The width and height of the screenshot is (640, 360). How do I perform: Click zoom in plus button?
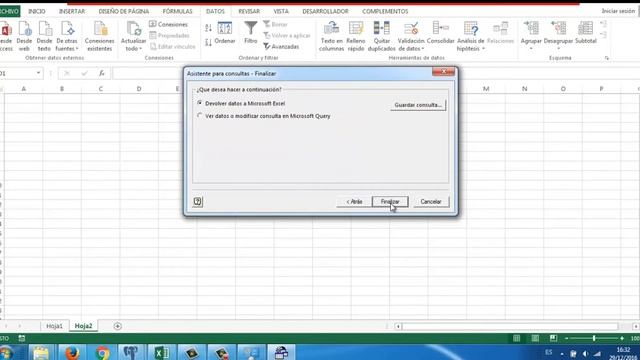[622, 338]
